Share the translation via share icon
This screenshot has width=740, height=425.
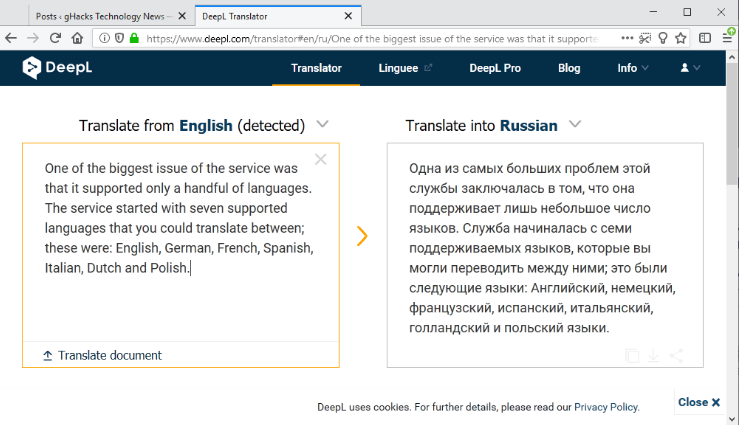[676, 356]
